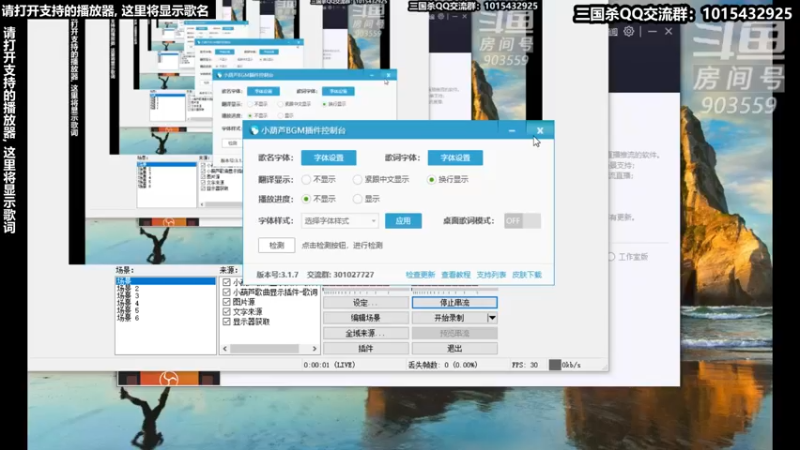Image resolution: width=800 pixels, height=450 pixels.
Task: Click the 检测 button
Action: pos(277,245)
